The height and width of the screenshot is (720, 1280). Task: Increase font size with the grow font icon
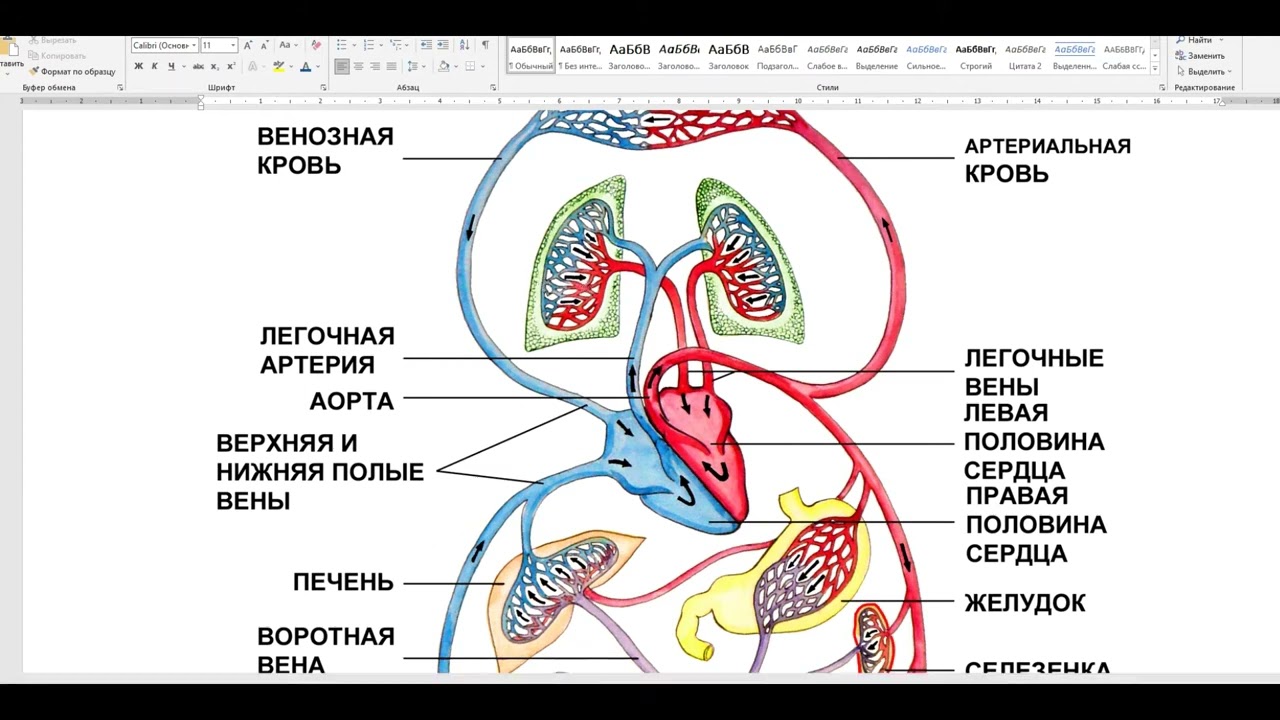249,45
